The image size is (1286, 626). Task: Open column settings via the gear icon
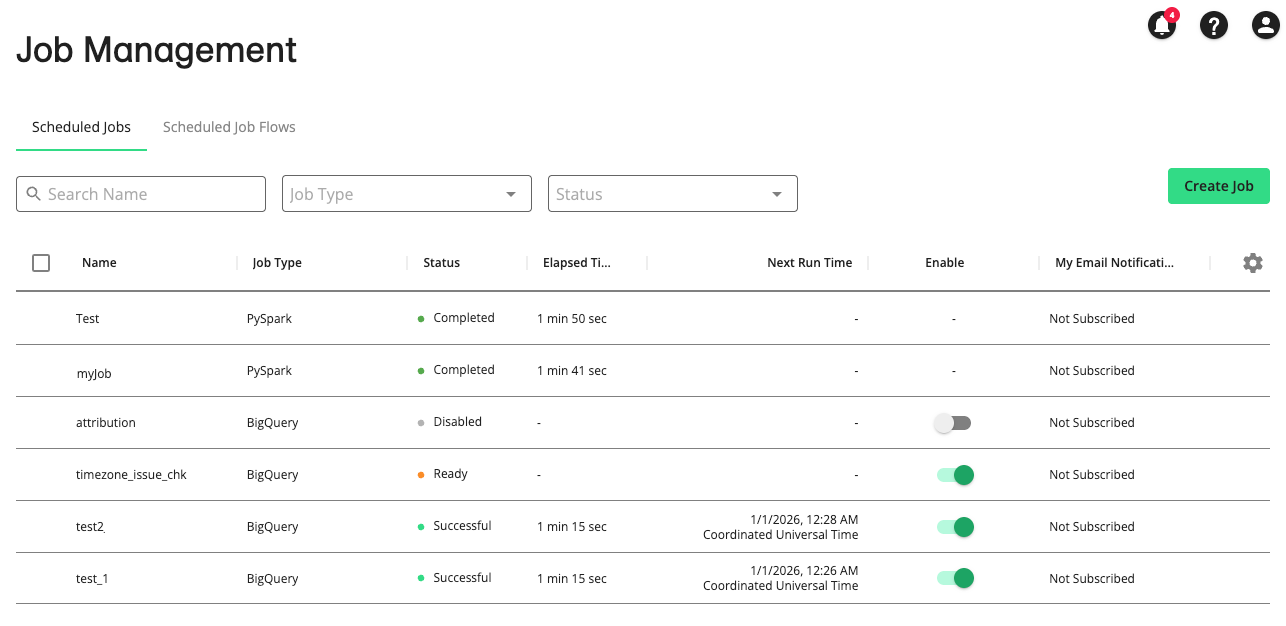[x=1252, y=262]
